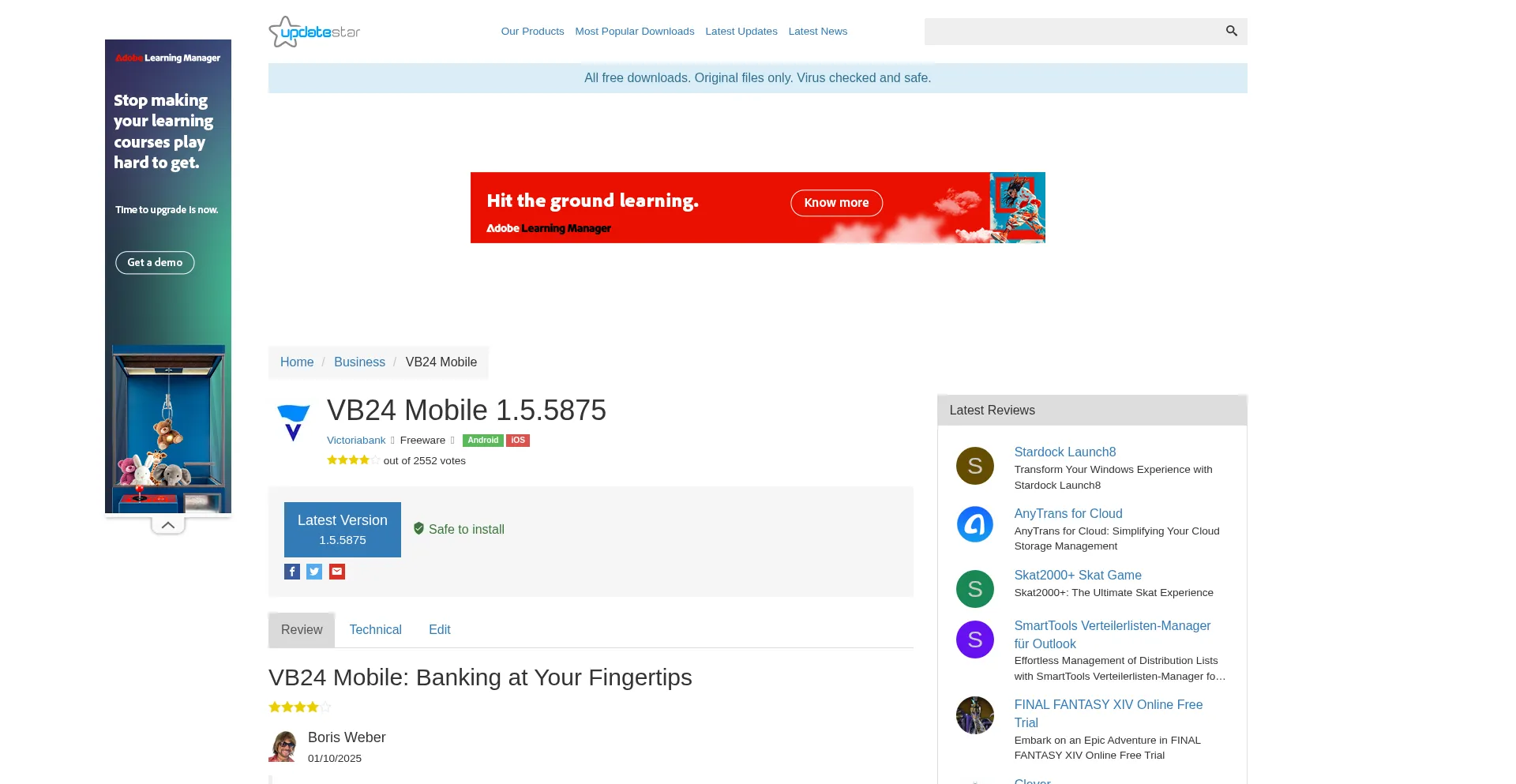Open AnyTrans for Cloud review link
Screen dimensions: 1516x784
click(1068, 514)
